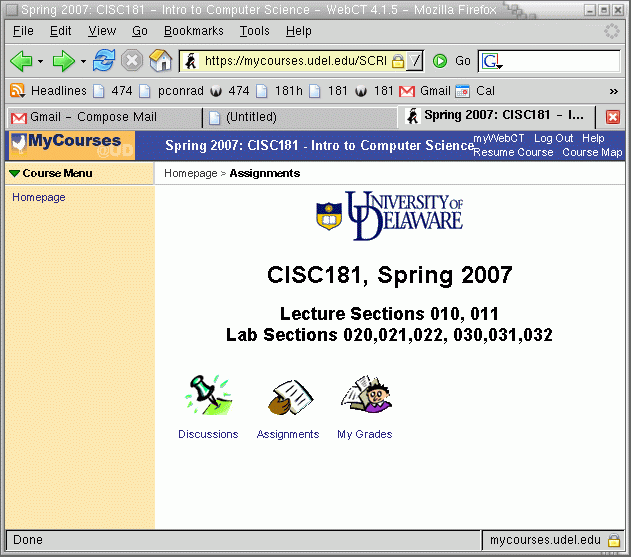Viewport: 631px width, 557px height.
Task: Open the Bookmarks menu
Action: 193,31
